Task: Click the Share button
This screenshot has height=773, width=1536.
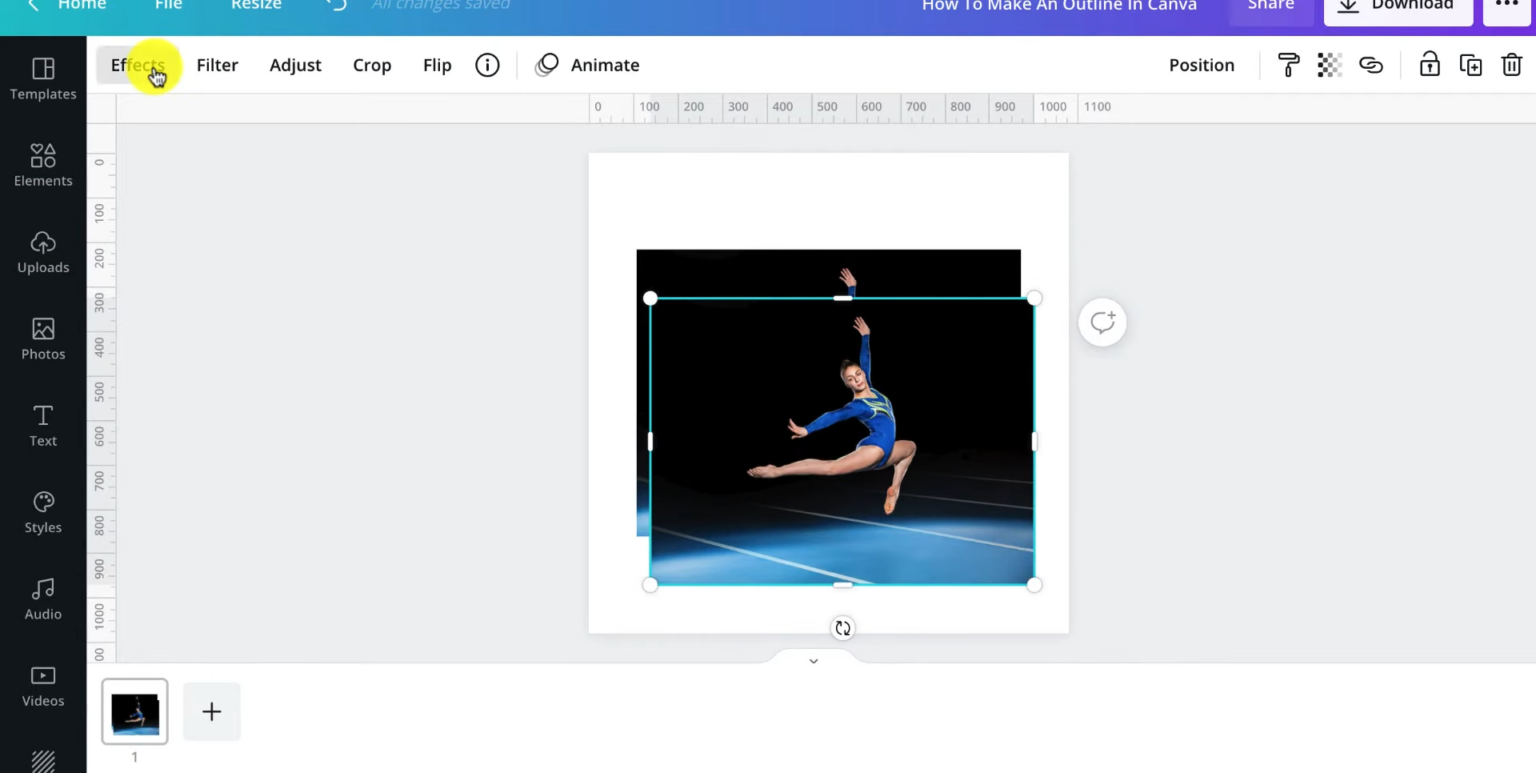Action: (x=1270, y=6)
